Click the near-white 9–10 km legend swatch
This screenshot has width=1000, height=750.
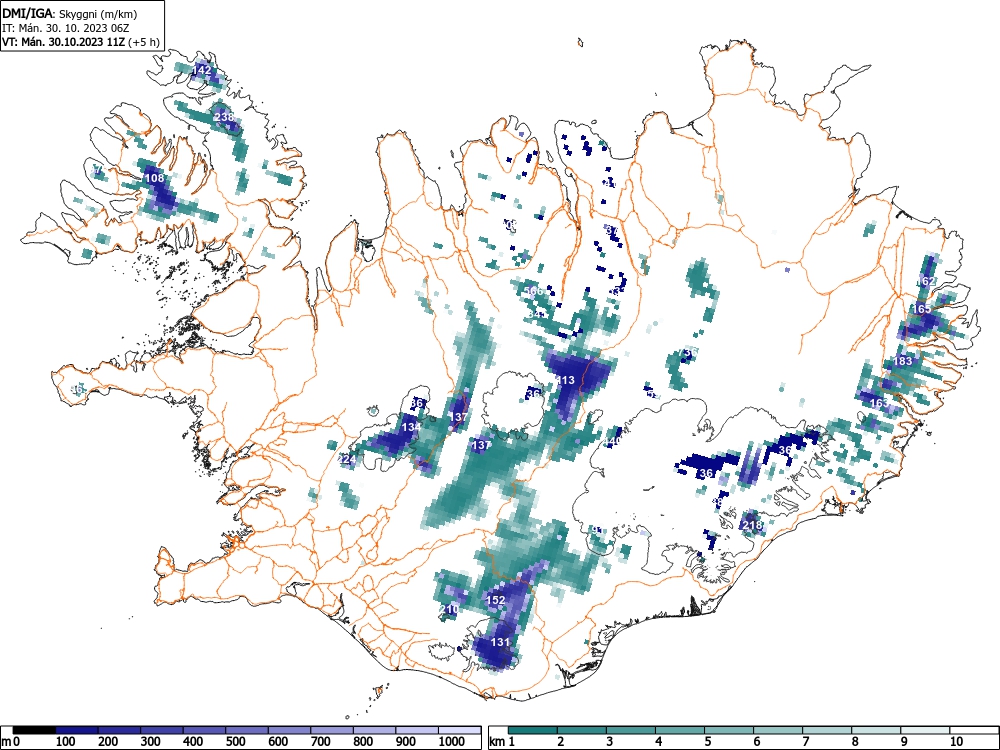(x=925, y=730)
